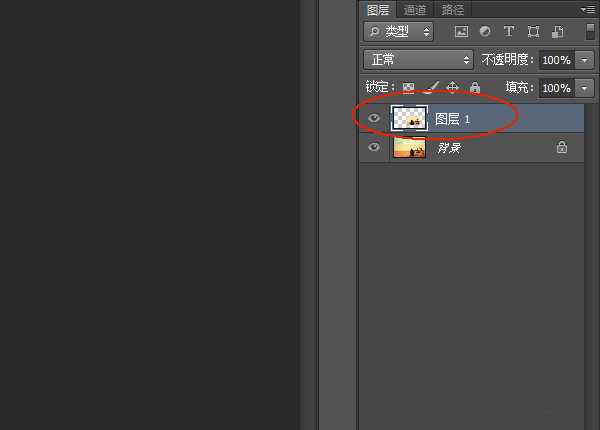
Task: Expand the 不透明度 opacity slider arrow
Action: tap(584, 60)
